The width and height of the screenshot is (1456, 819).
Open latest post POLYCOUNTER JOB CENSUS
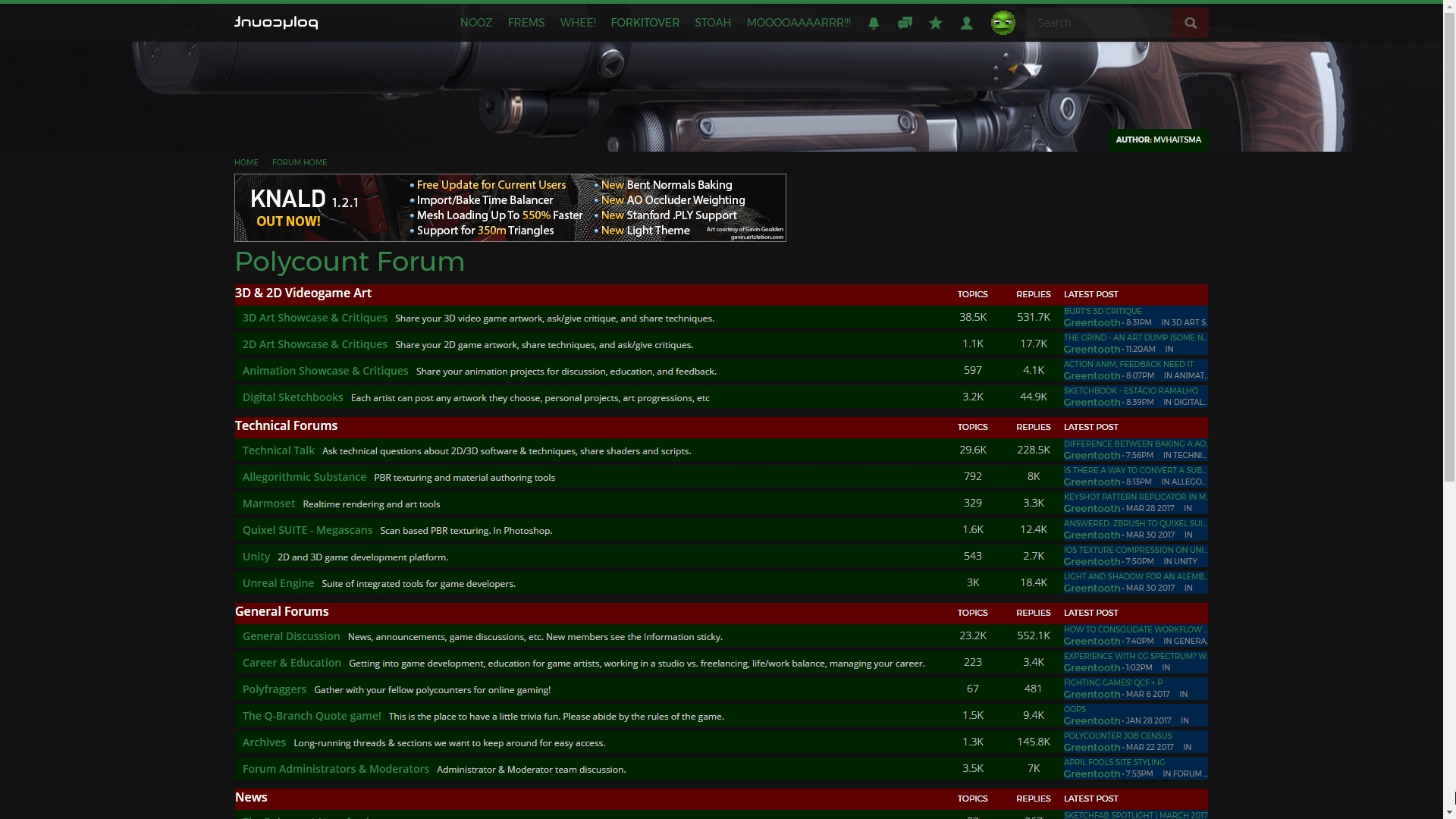tap(1118, 736)
